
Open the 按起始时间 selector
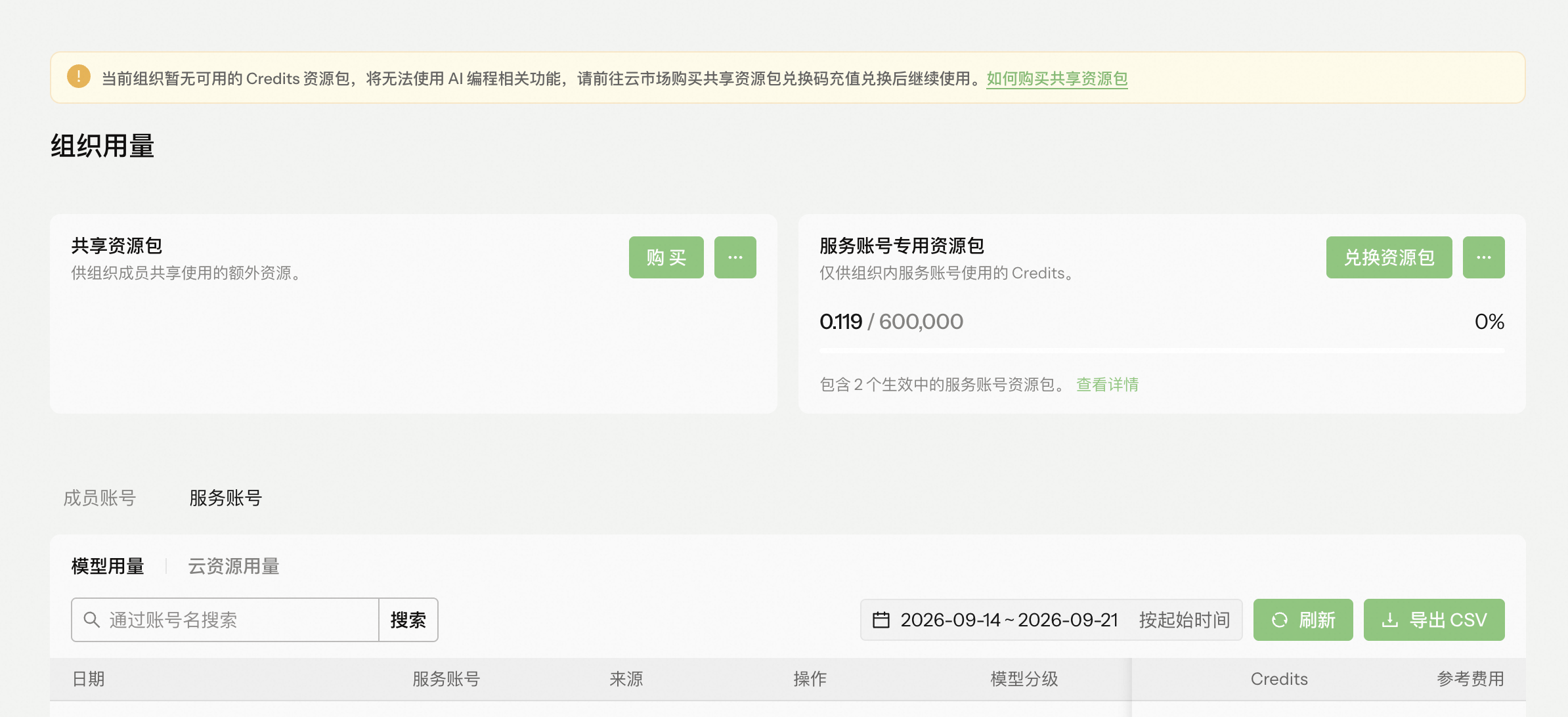1185,620
